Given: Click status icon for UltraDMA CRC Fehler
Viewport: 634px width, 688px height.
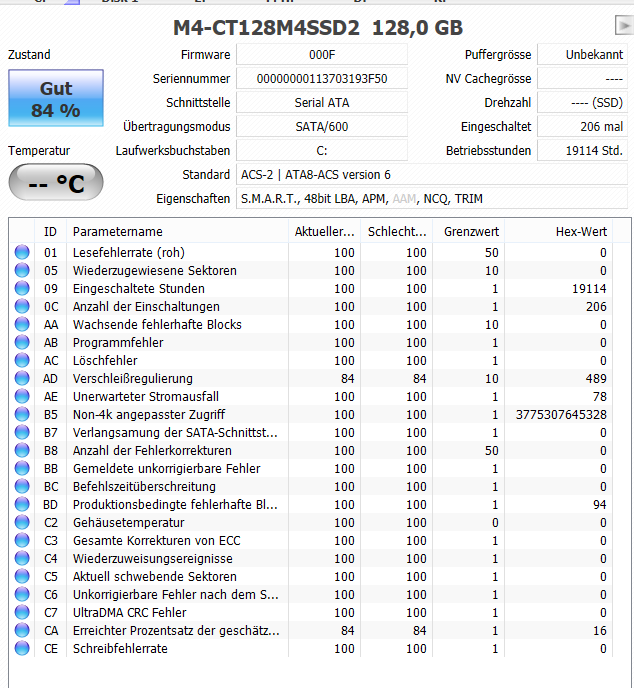Looking at the screenshot, I should click(x=22, y=612).
